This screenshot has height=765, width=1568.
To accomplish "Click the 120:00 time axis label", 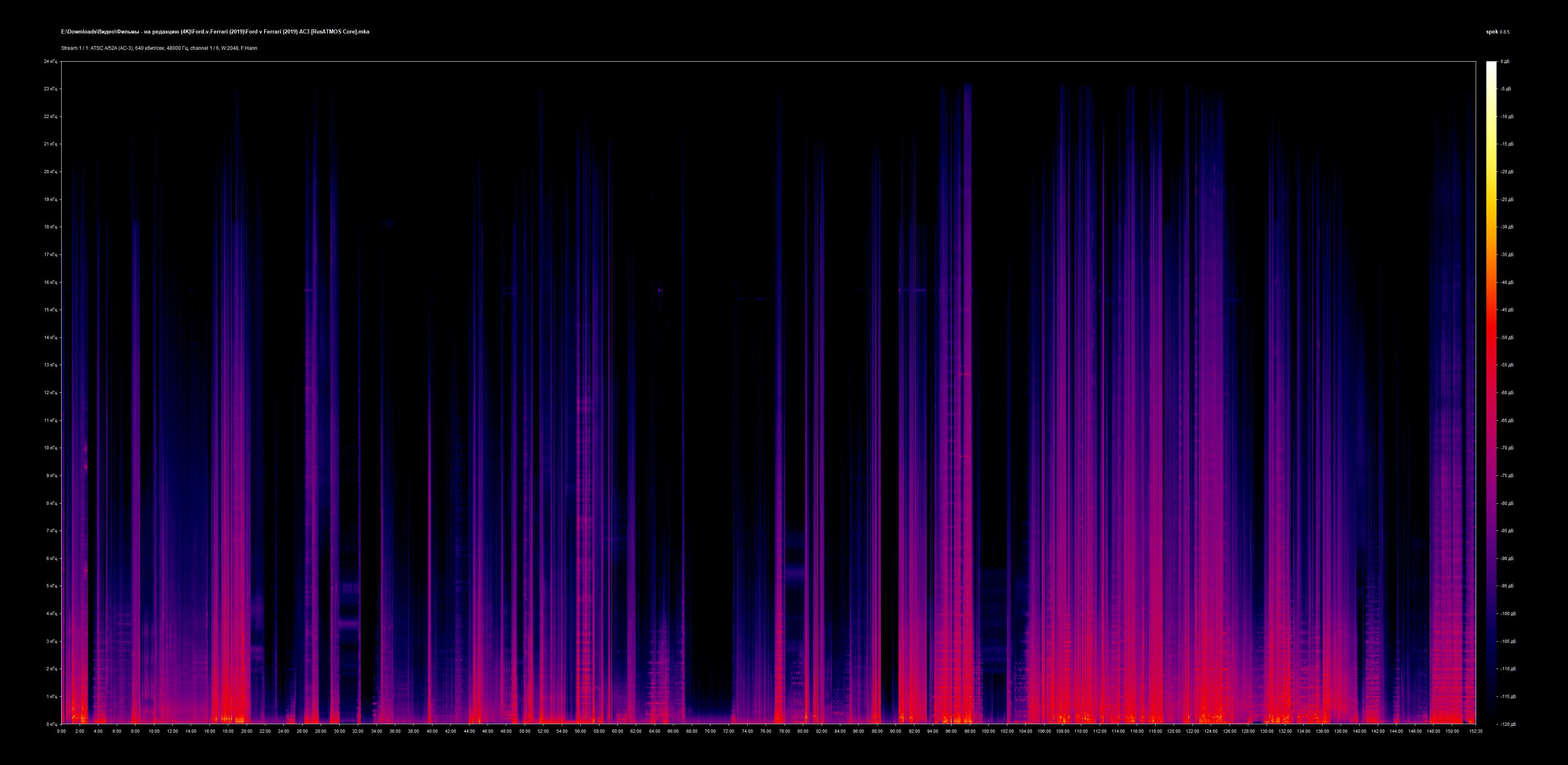I will 1174,732.
